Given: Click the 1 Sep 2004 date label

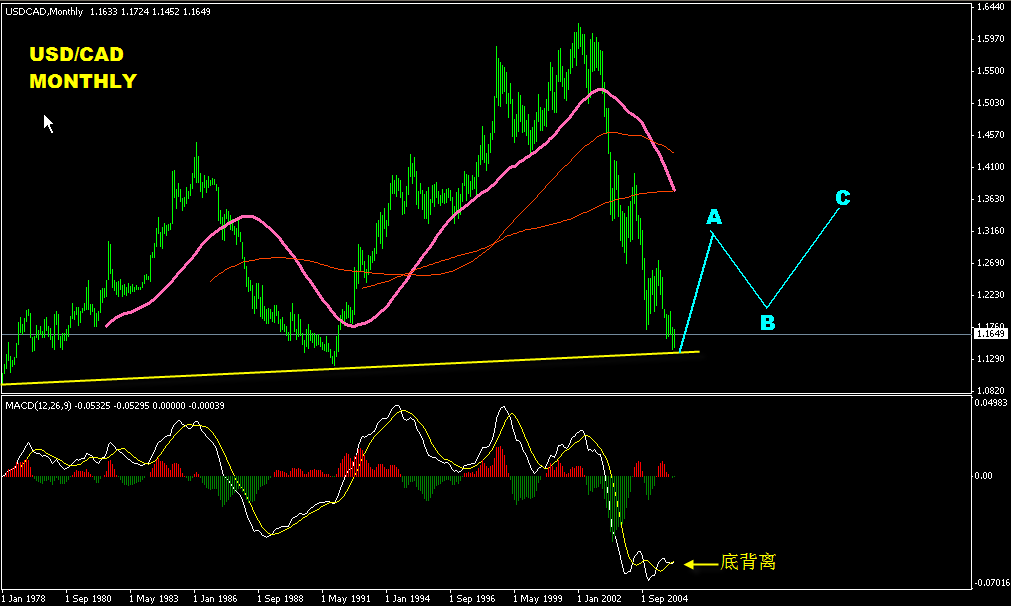Looking at the screenshot, I should tap(665, 598).
